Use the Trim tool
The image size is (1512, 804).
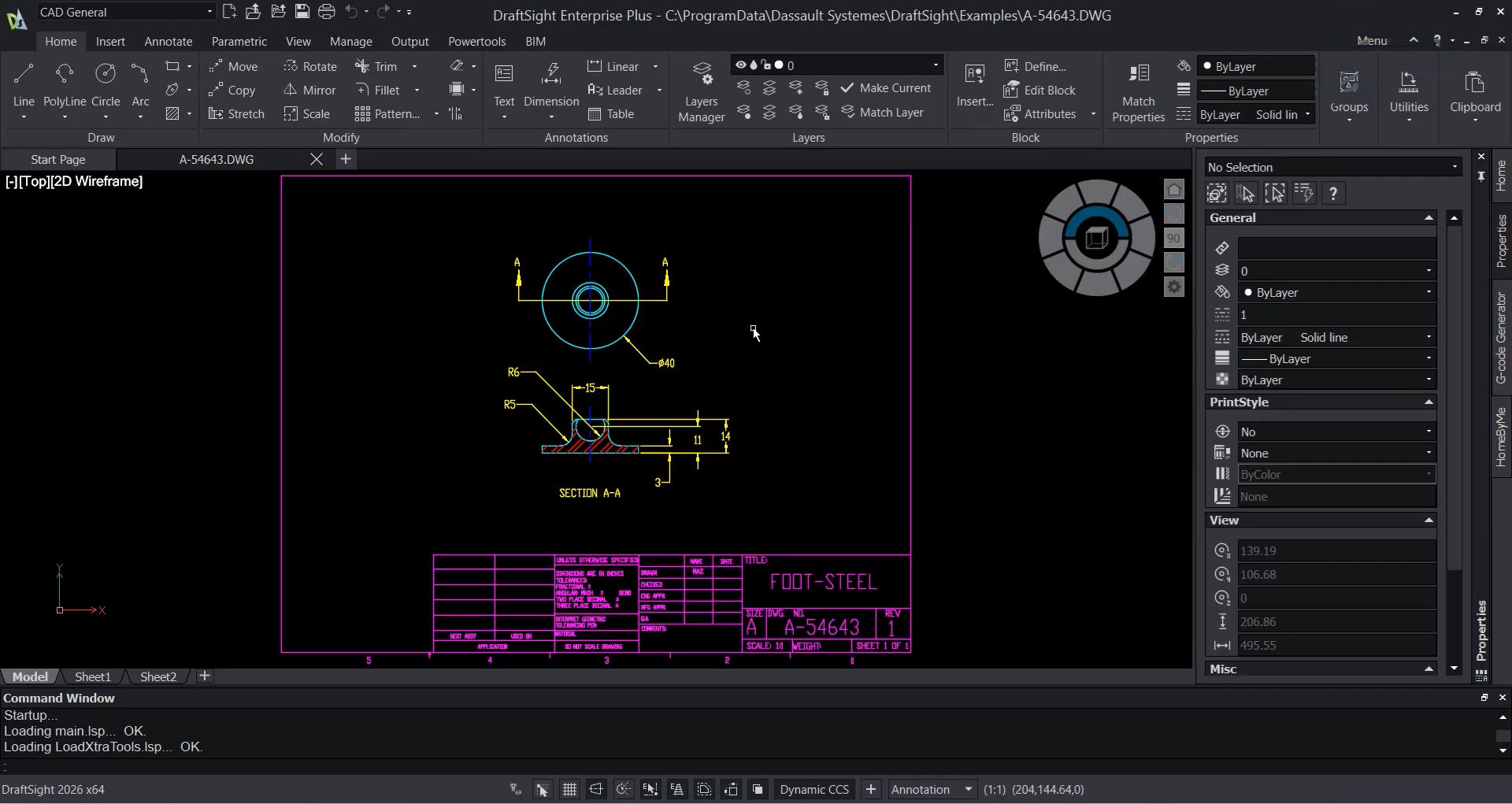coord(376,67)
